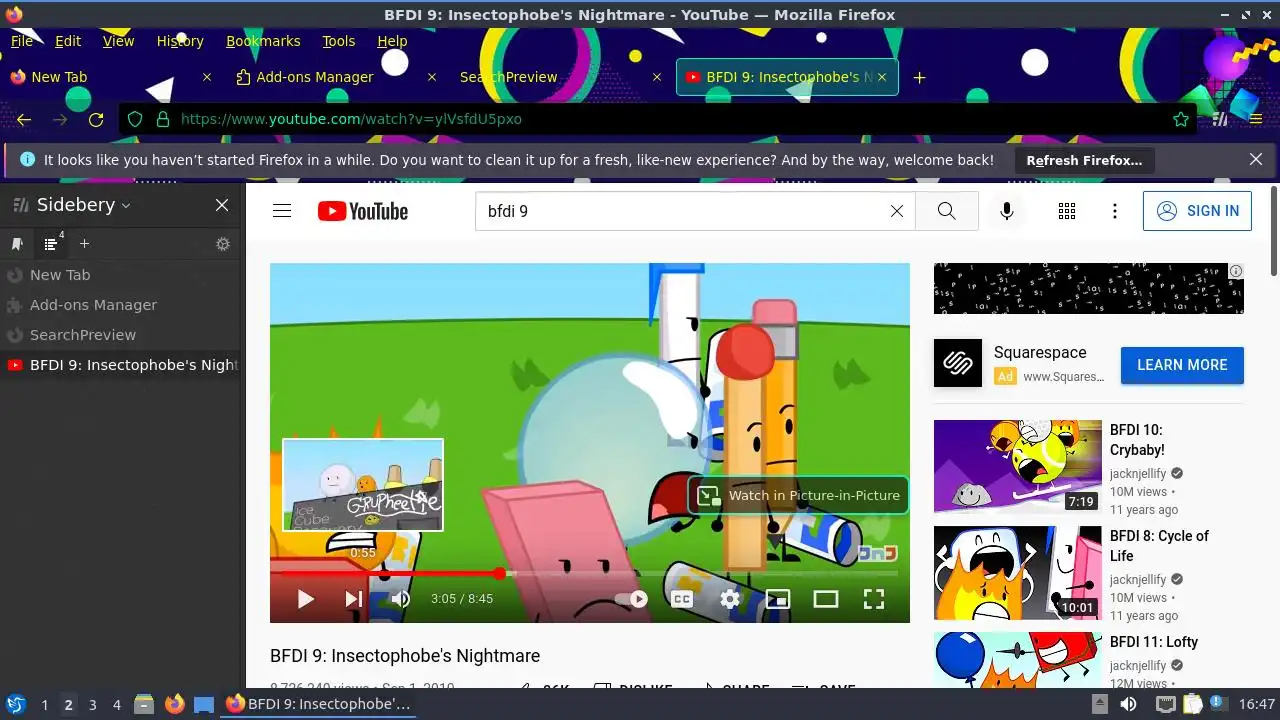
Task: Enable YouTube miniplayer mode
Action: click(x=778, y=599)
